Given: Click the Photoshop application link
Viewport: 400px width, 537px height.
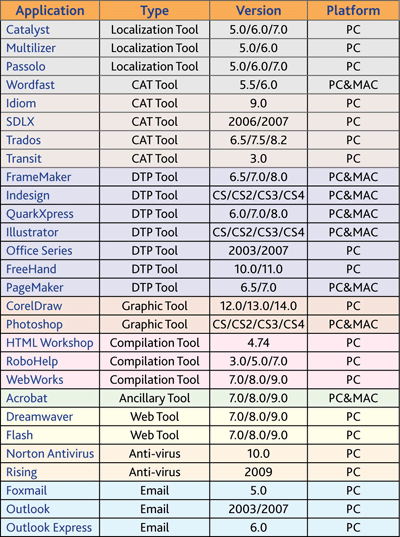Looking at the screenshot, I should 34,325.
